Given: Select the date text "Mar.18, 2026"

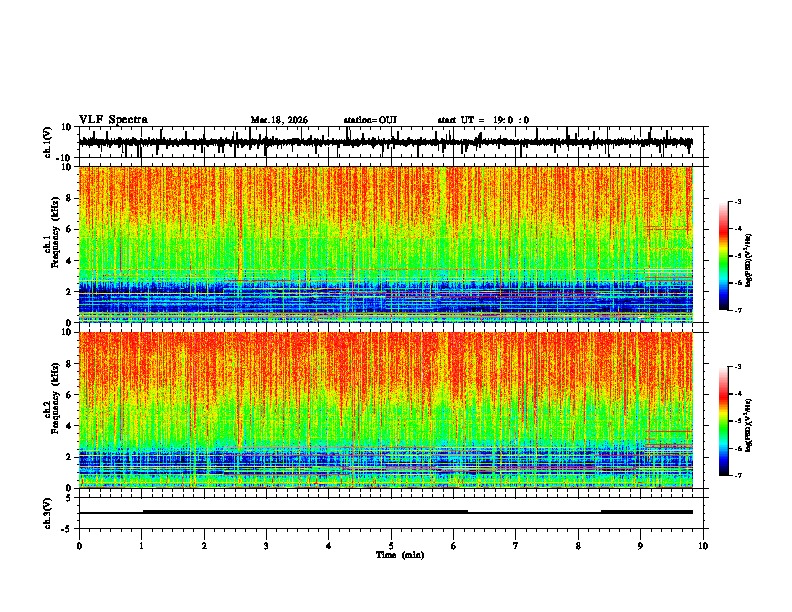Looking at the screenshot, I should [x=279, y=120].
